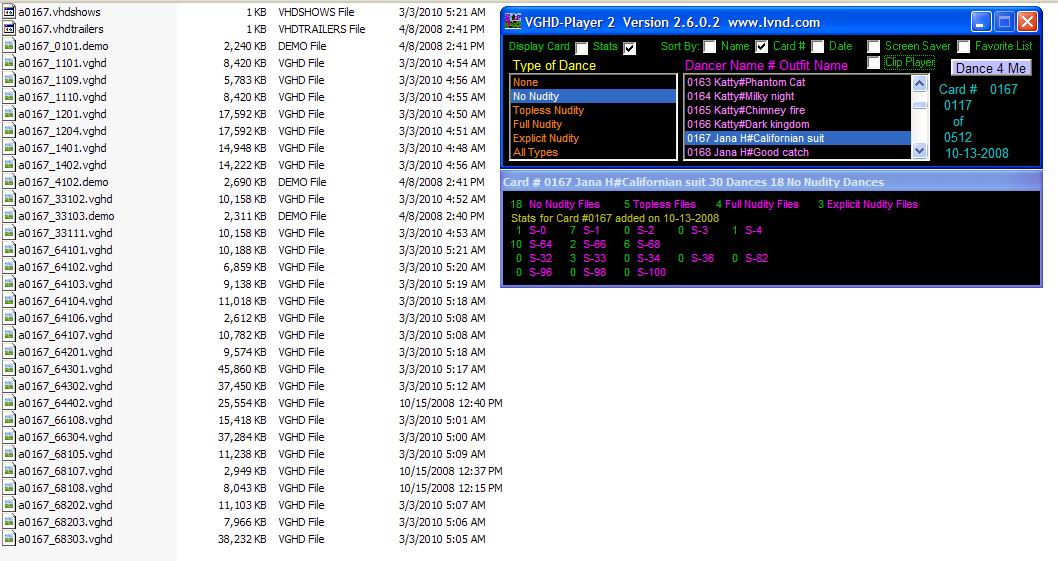Screen dimensions: 1058x561
Task: Click the a0167_1101.vghd file icon
Action: 8,63
